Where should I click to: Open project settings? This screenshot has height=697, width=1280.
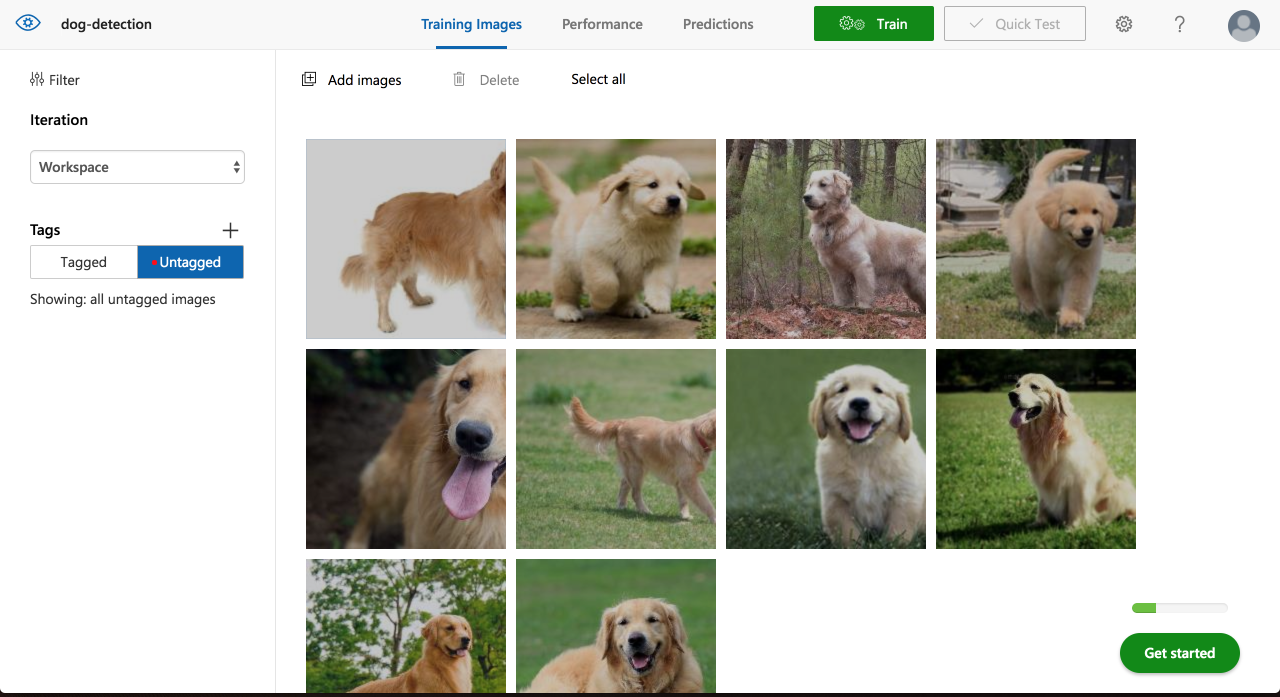pos(1123,23)
